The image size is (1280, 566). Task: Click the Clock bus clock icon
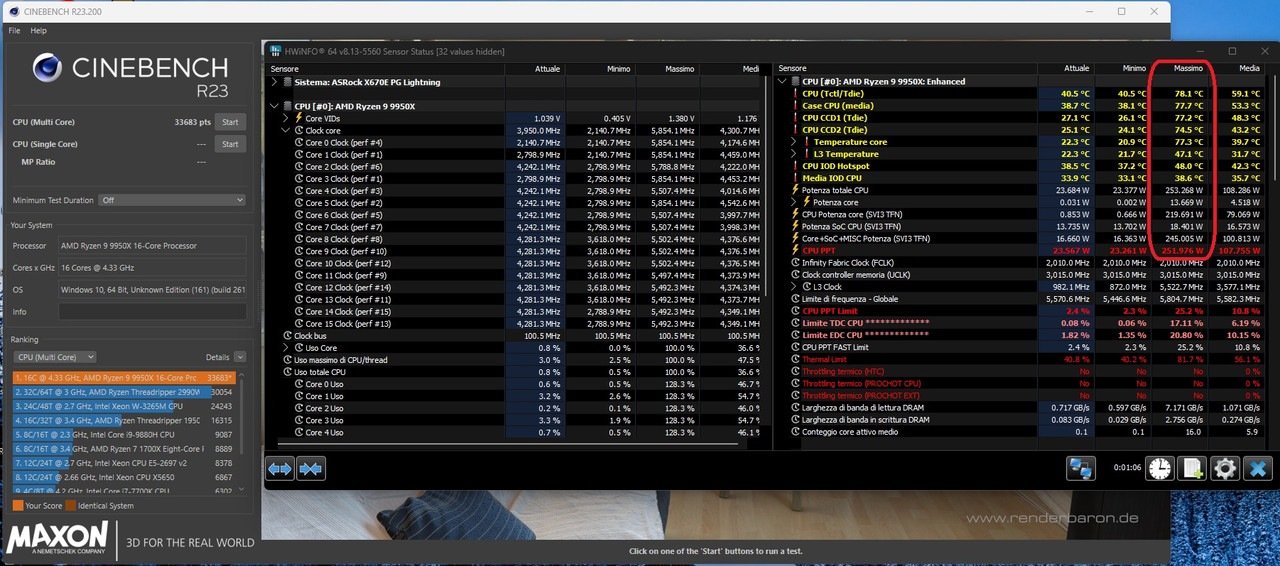(287, 335)
